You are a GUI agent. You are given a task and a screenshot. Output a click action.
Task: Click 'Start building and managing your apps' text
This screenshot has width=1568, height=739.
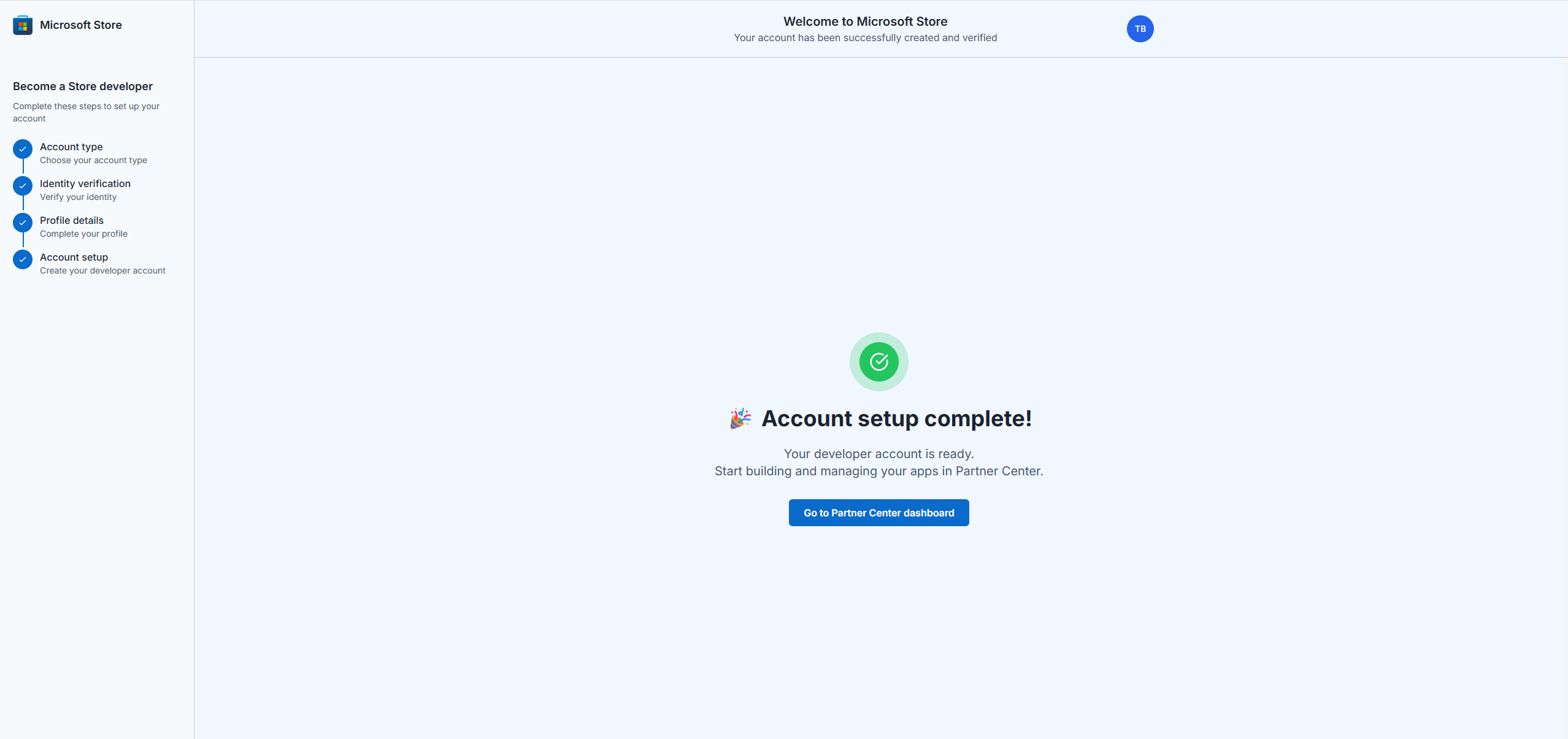pos(878,471)
